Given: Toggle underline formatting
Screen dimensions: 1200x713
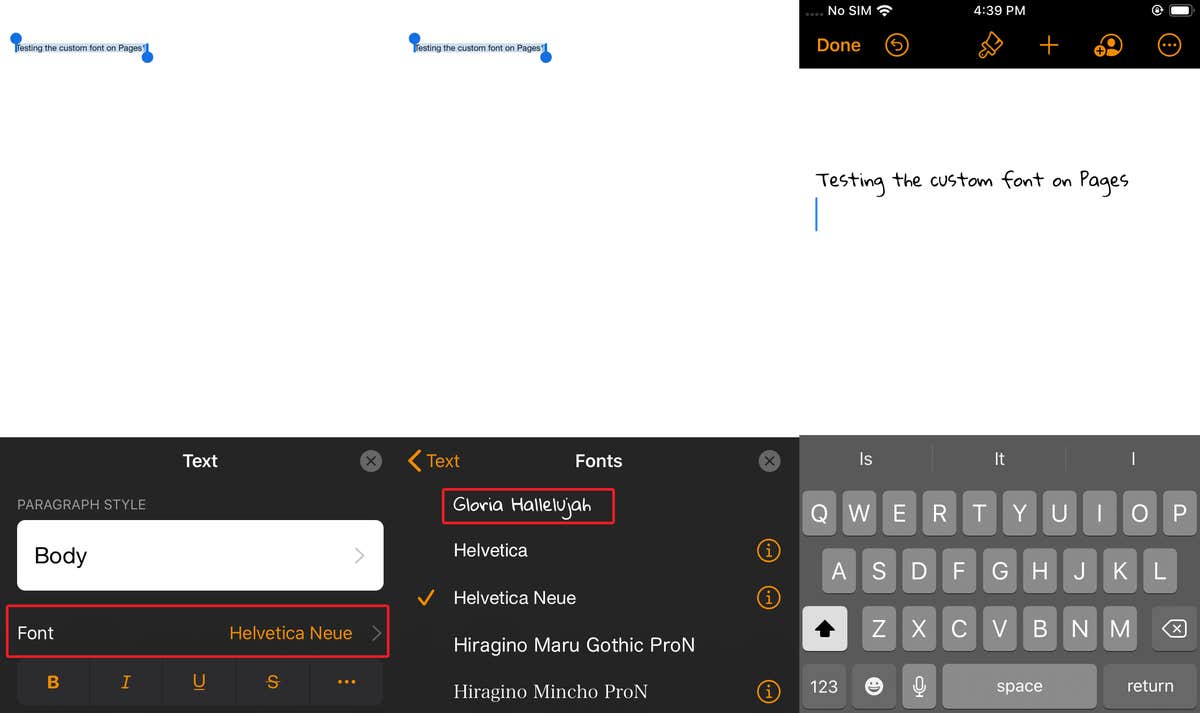Looking at the screenshot, I should [x=199, y=681].
